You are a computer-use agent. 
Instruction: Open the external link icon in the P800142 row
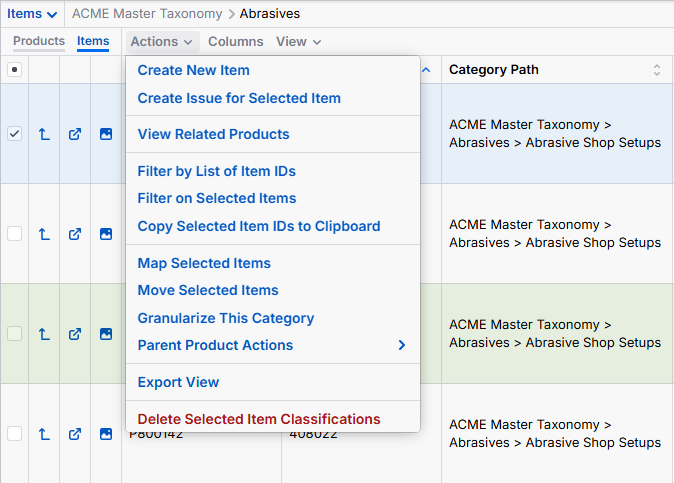[75, 434]
